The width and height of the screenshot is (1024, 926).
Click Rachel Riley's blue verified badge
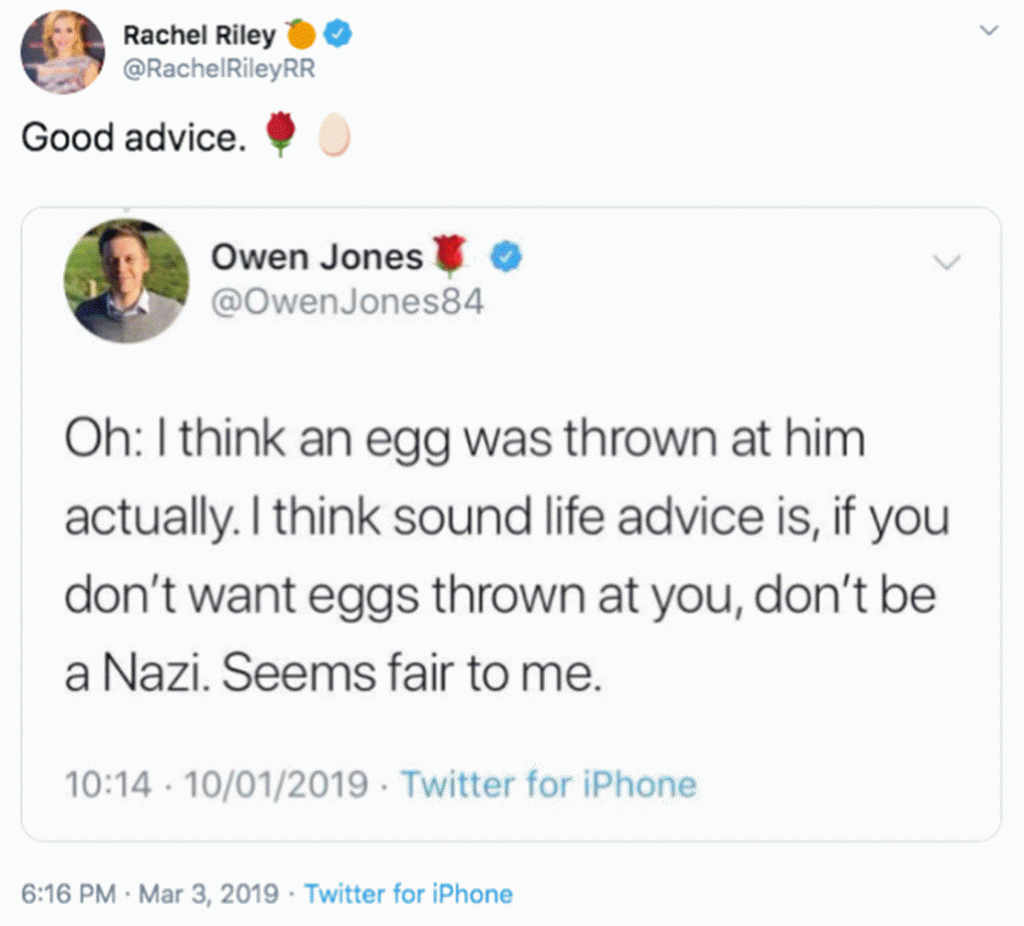[x=339, y=35]
